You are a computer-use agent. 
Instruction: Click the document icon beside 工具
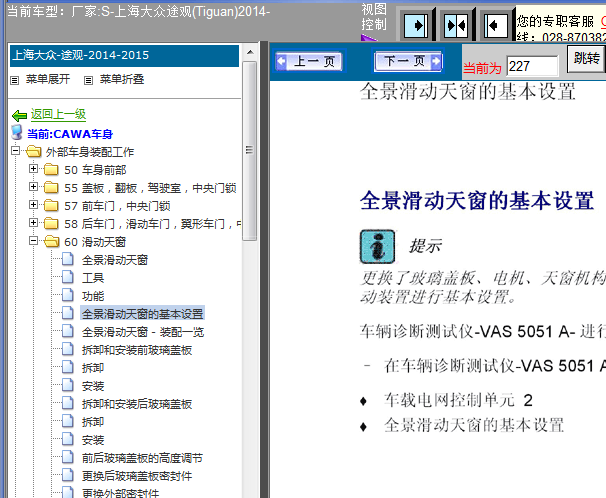(x=68, y=277)
